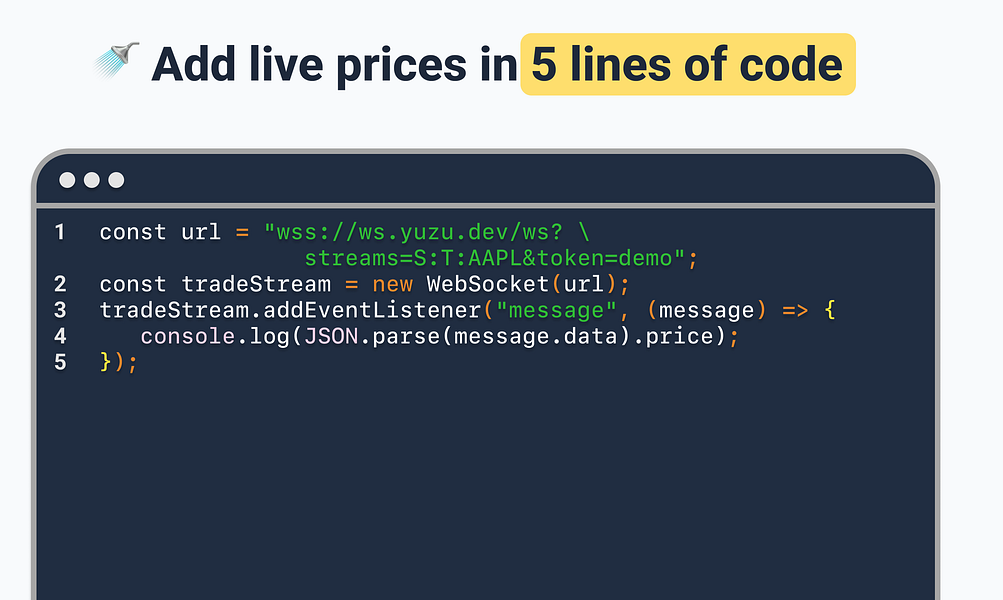Click the closing brace on line 5
1003x600 pixels.
(106, 363)
